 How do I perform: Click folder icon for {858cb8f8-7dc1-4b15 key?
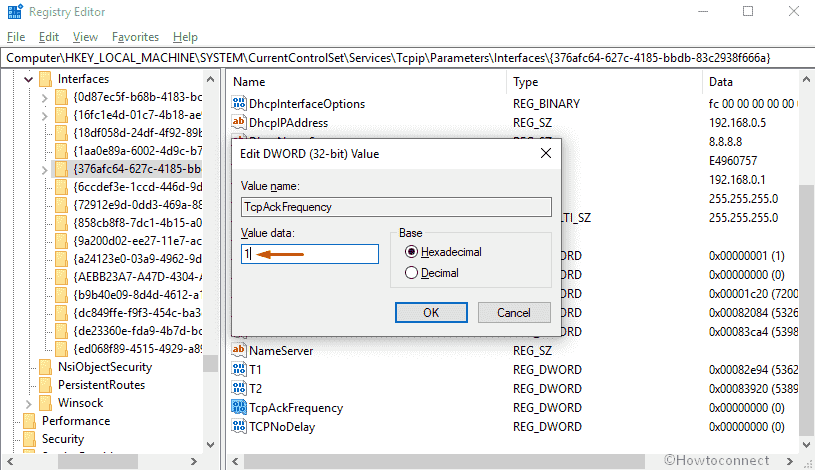[61, 223]
